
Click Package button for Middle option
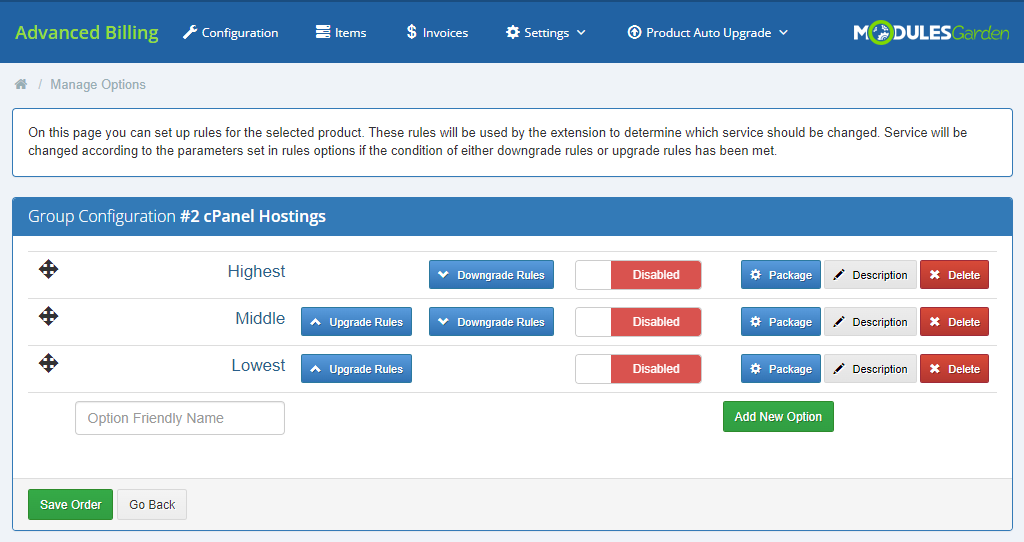click(x=780, y=322)
